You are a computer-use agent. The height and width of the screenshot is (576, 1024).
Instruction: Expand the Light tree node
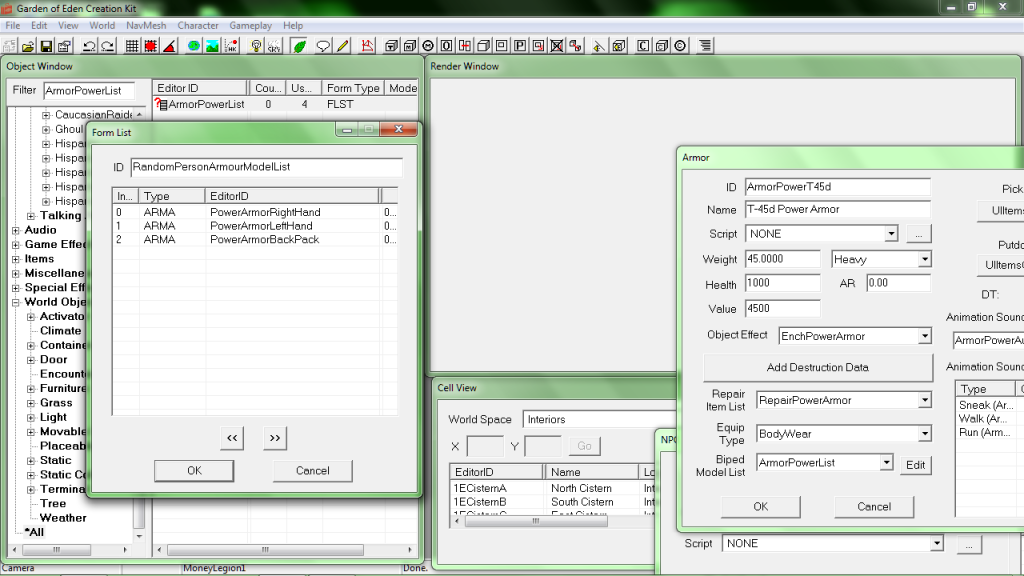[x=31, y=417]
